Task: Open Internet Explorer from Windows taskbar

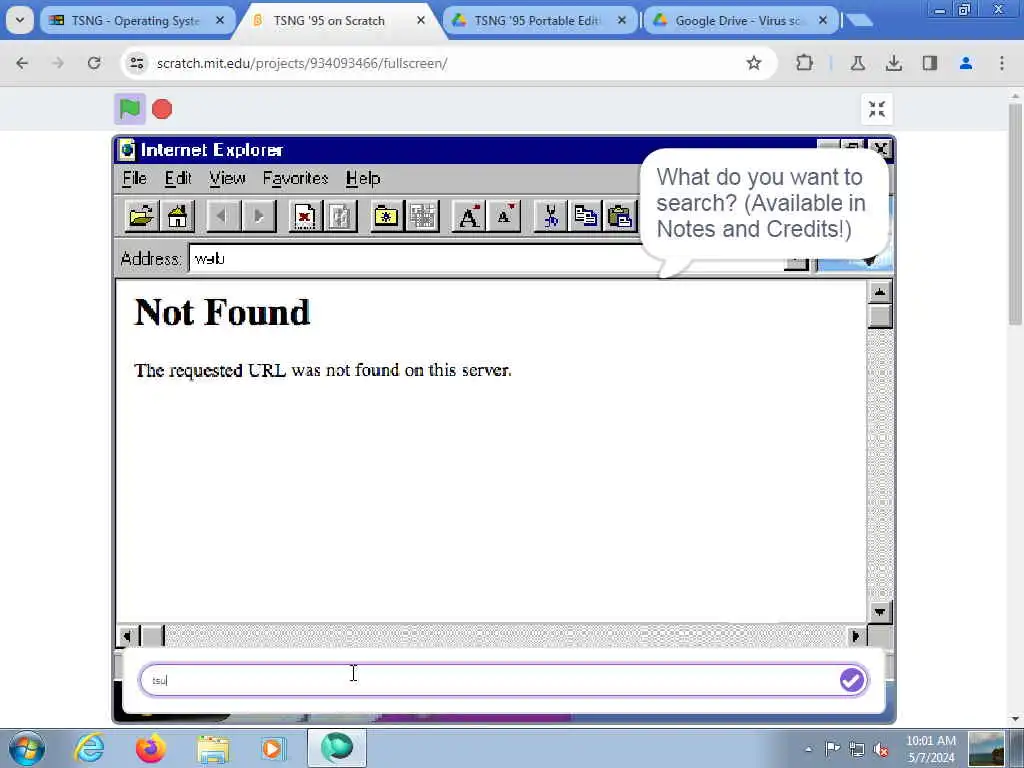Action: point(89,748)
